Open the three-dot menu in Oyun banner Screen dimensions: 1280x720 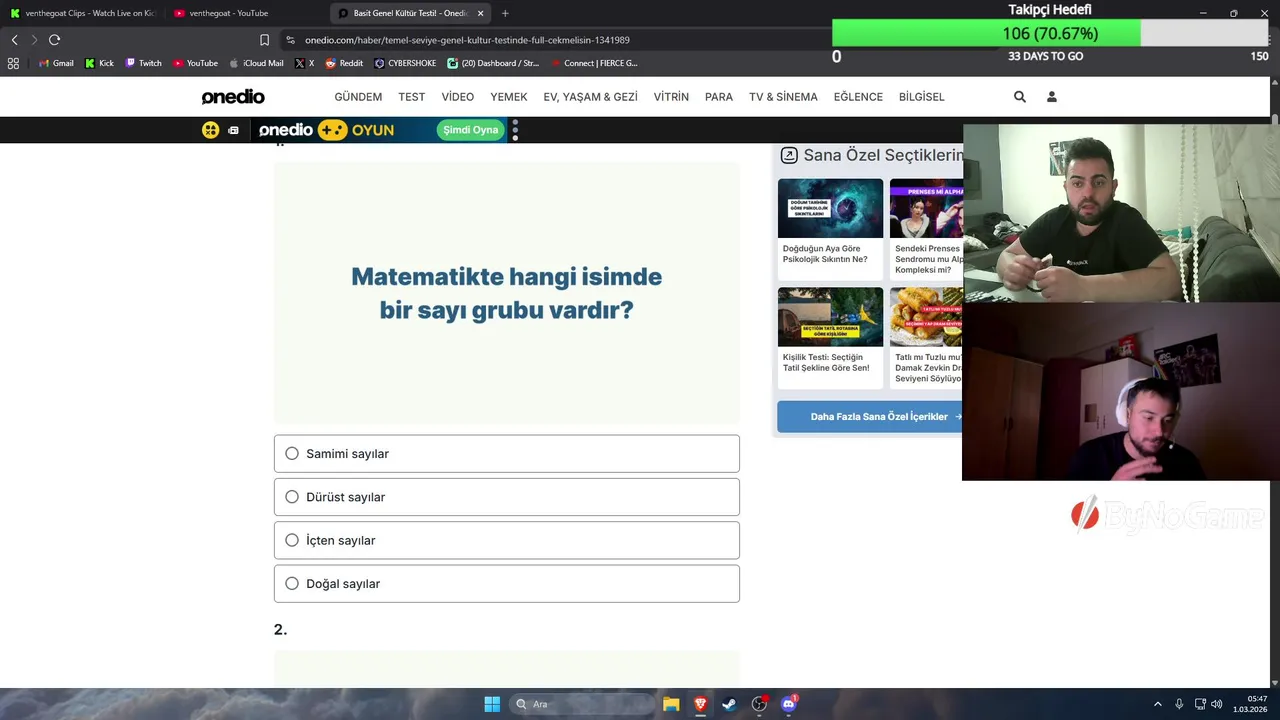[515, 130]
